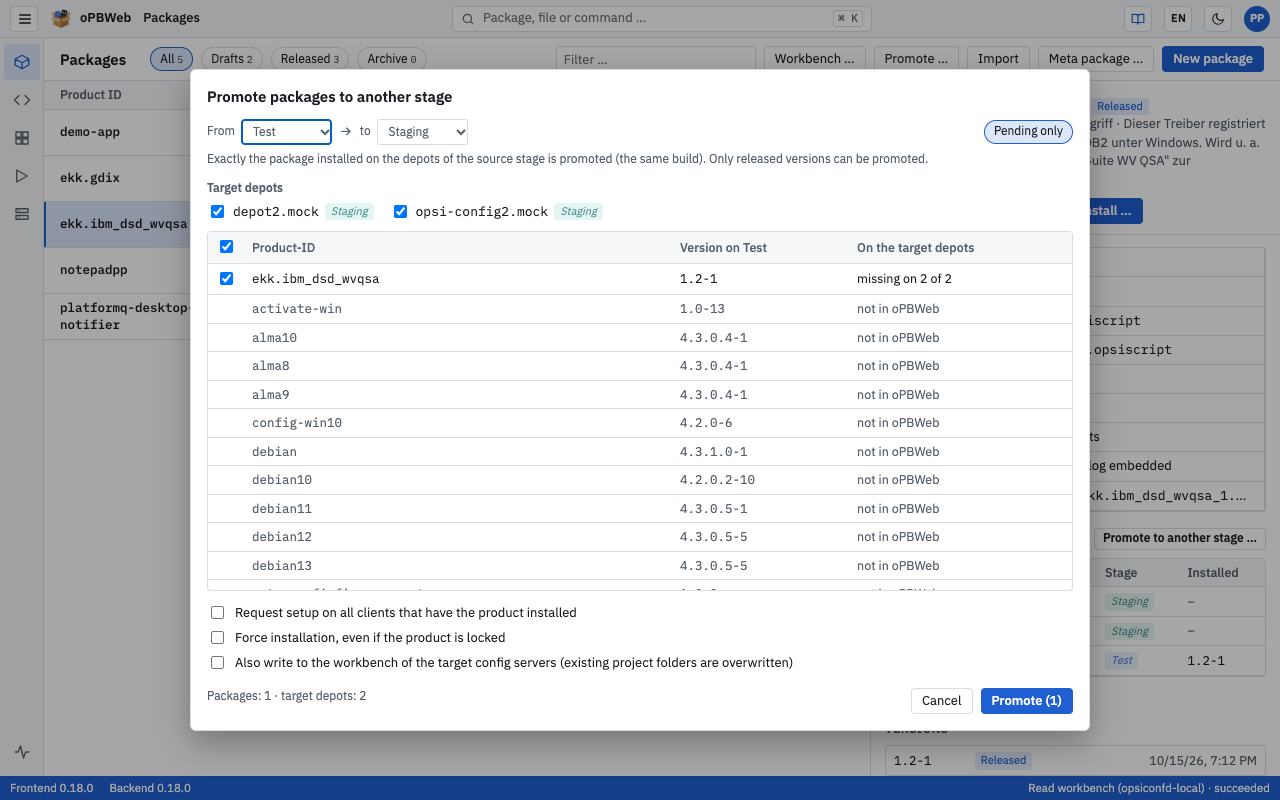The width and height of the screenshot is (1280, 800).
Task: Open the documentation book icon
Action: point(1137,18)
